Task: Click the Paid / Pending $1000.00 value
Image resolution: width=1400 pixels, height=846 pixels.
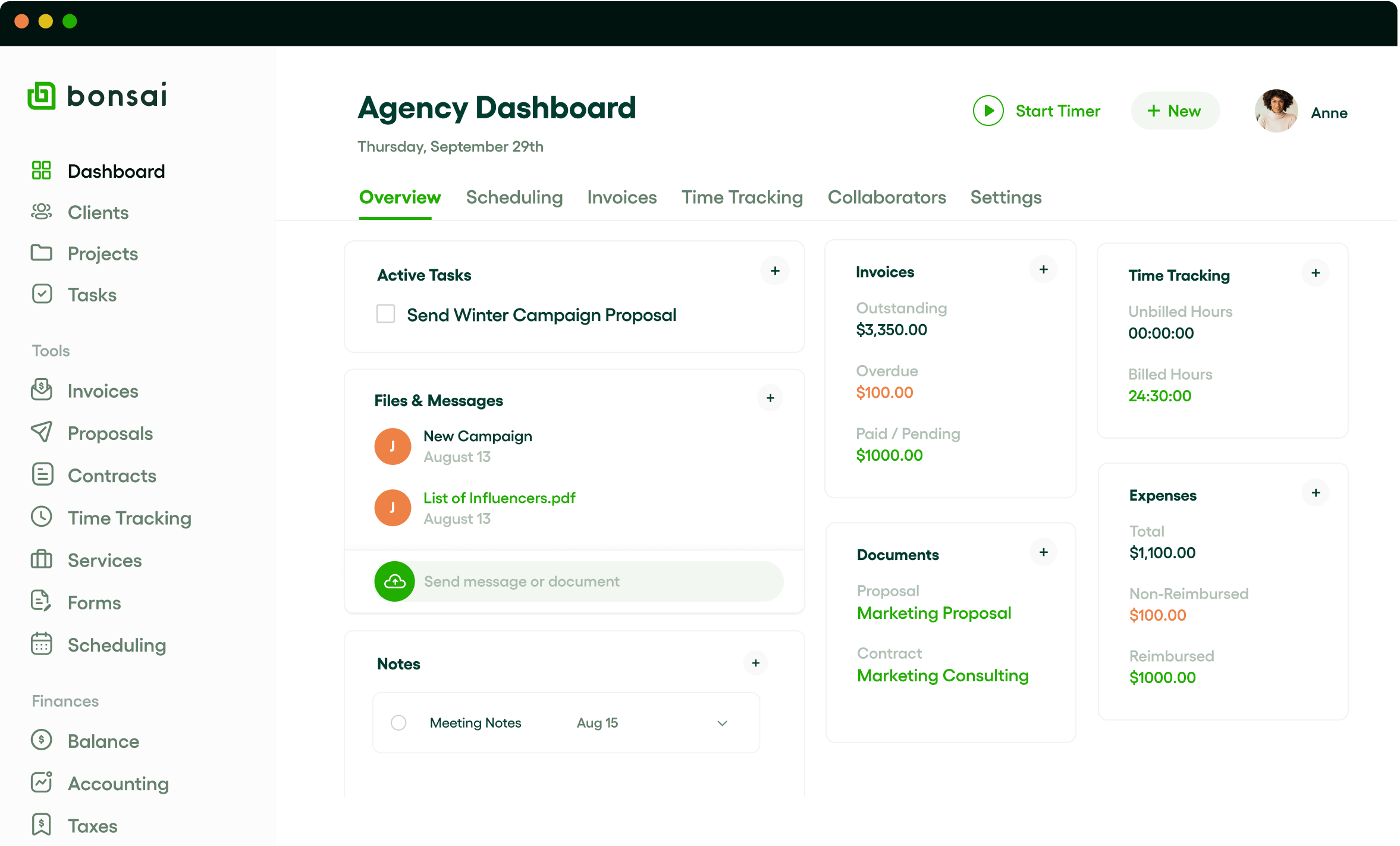Action: (889, 455)
